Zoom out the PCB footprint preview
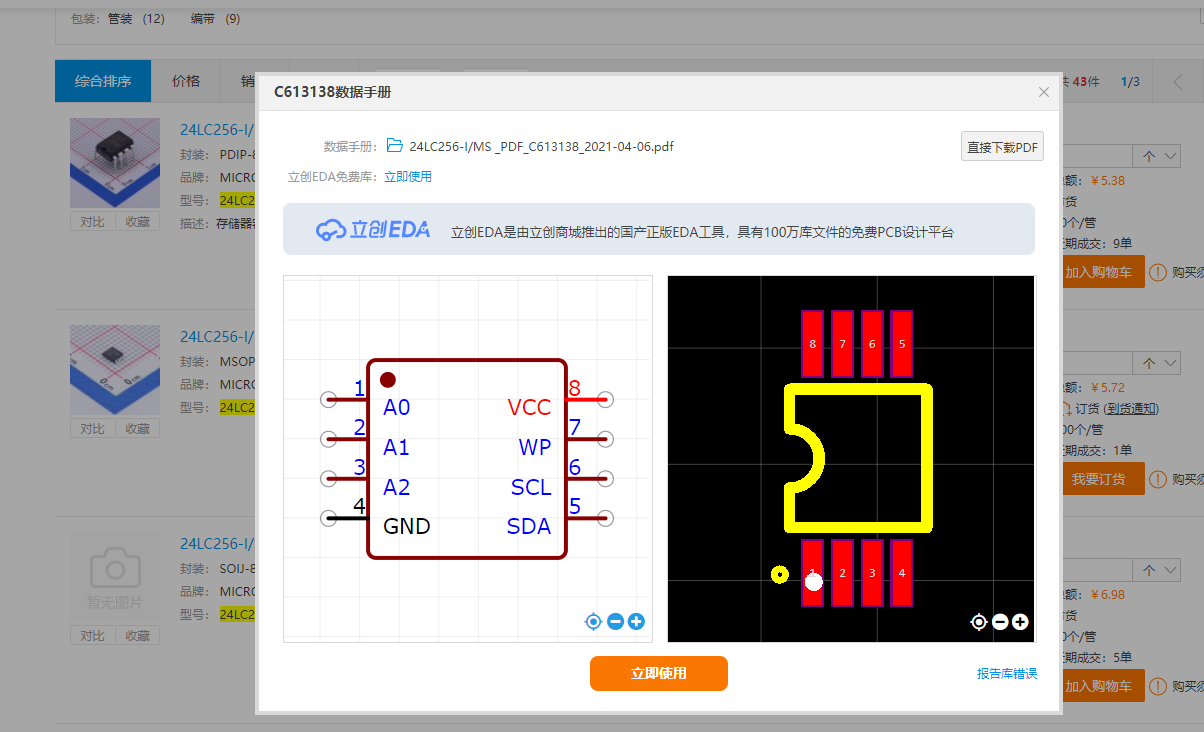This screenshot has height=732, width=1204. [x=1000, y=622]
